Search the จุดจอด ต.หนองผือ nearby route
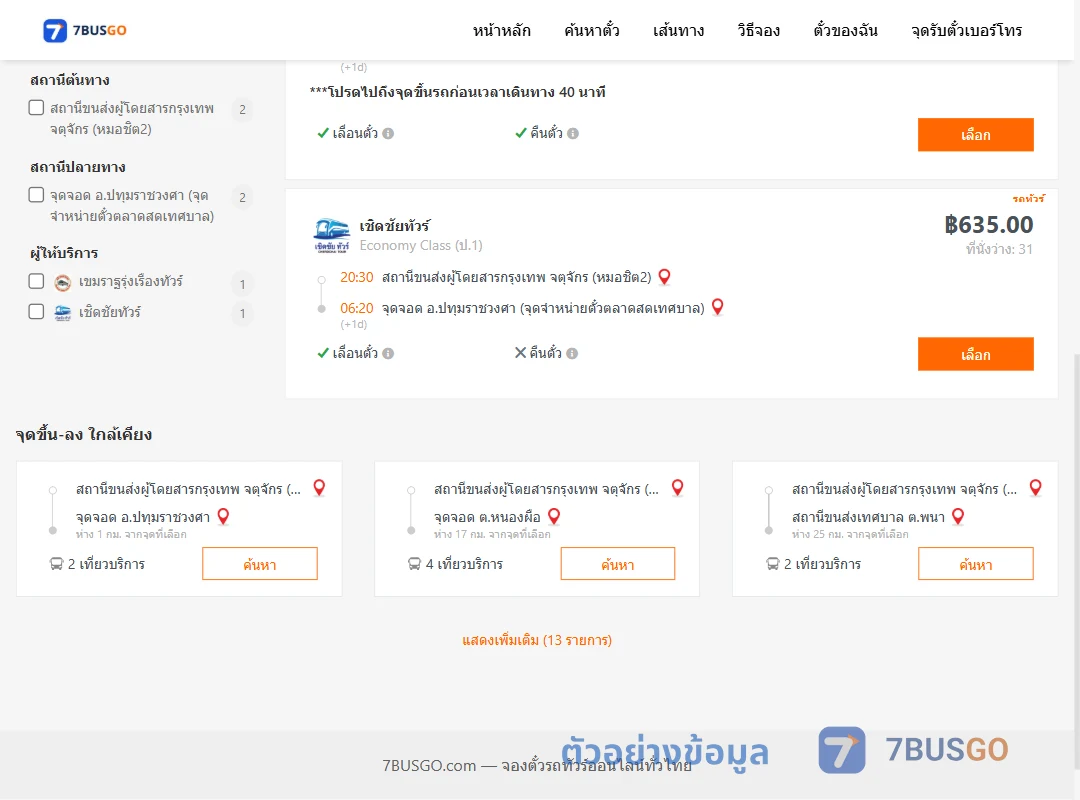 618,564
